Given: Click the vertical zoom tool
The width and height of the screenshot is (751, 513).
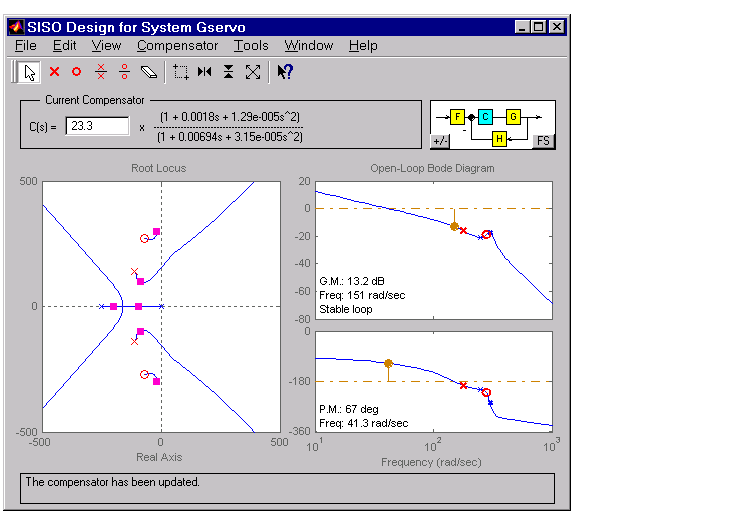Looking at the screenshot, I should coord(229,72).
